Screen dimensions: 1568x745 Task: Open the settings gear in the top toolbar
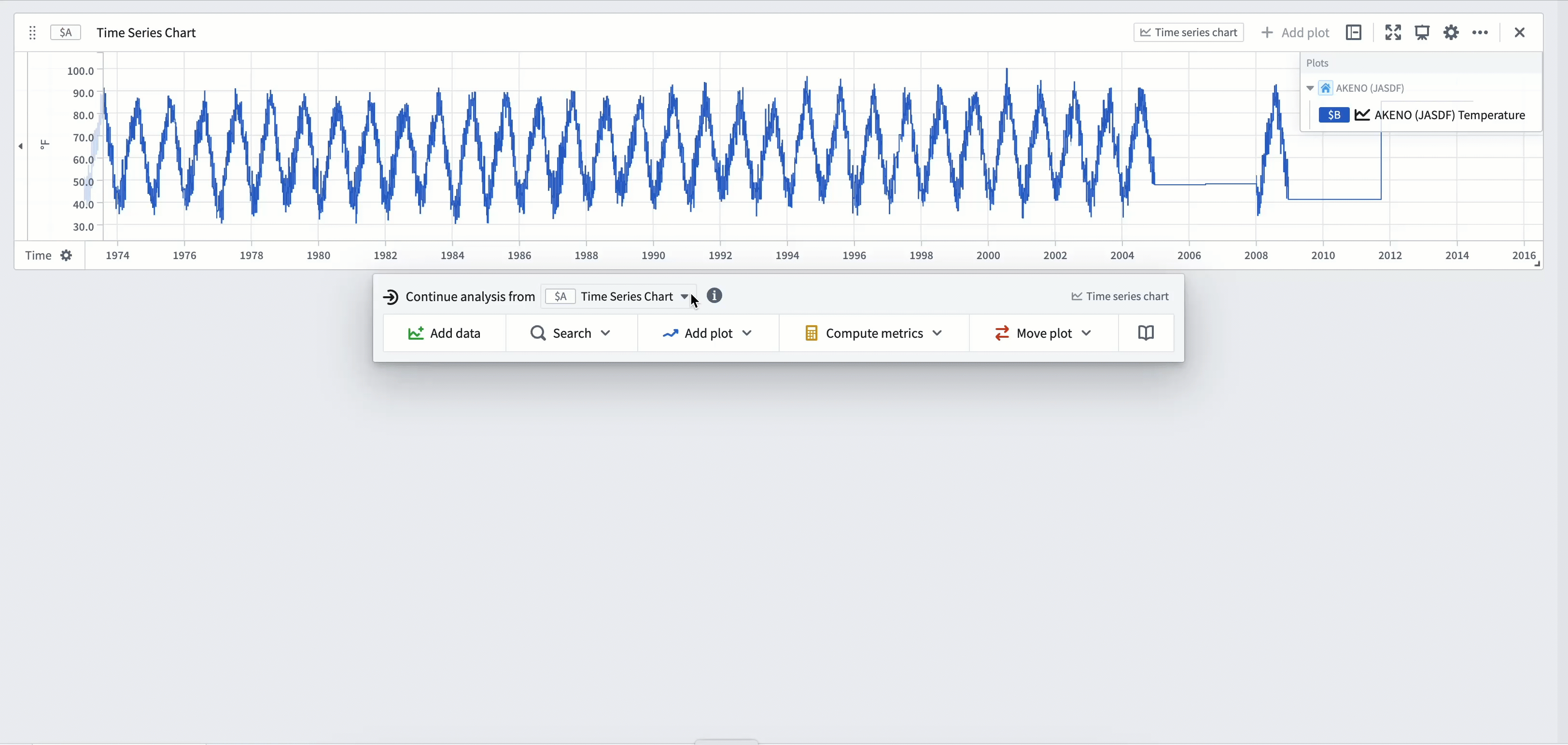click(x=1451, y=32)
